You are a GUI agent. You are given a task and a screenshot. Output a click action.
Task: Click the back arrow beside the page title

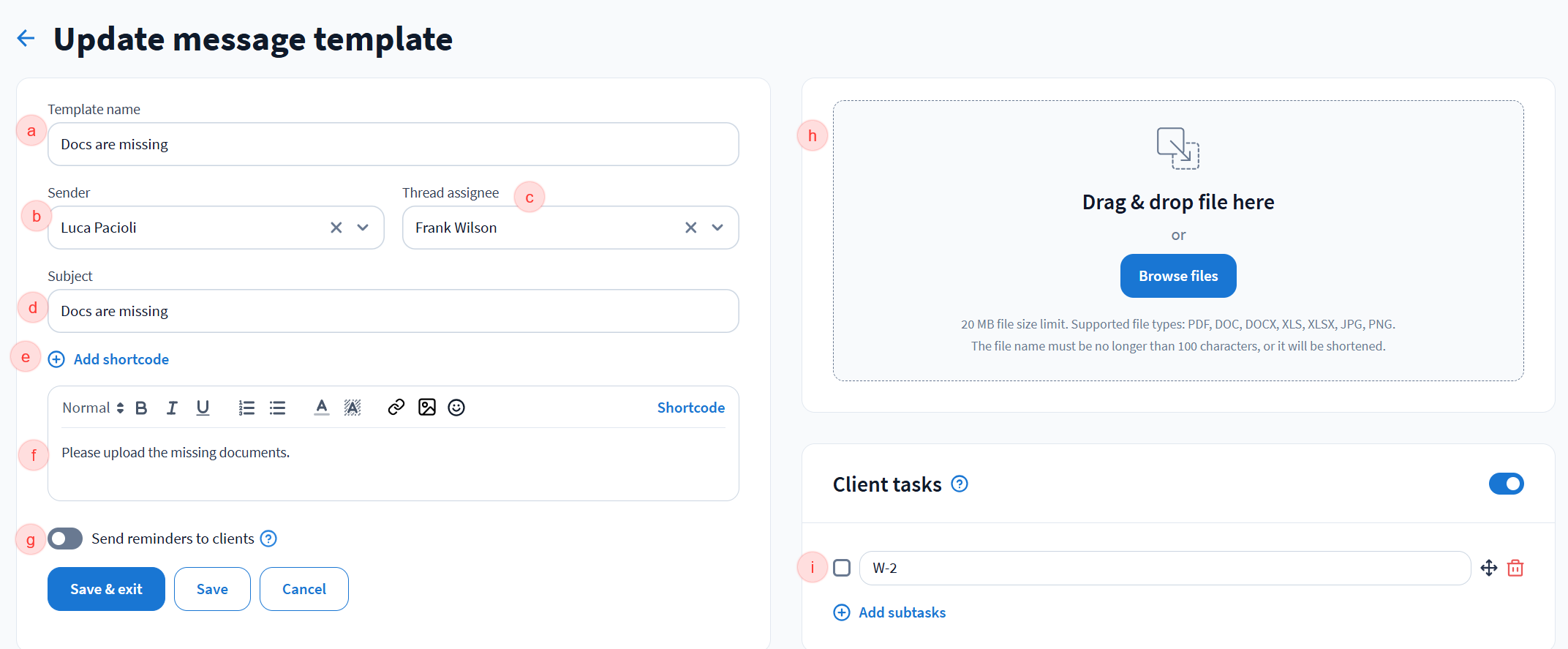pos(26,38)
